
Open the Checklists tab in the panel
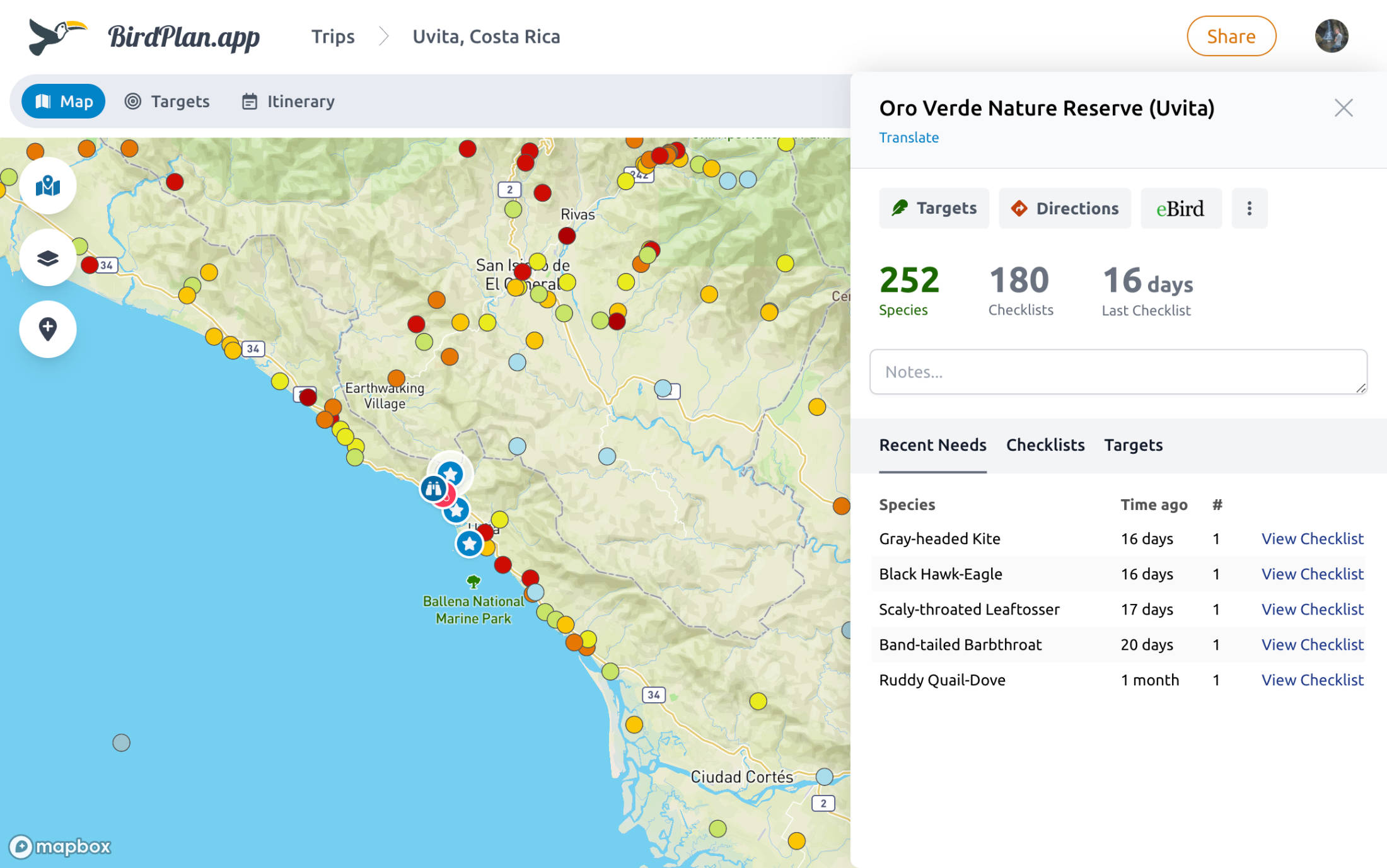(x=1045, y=445)
